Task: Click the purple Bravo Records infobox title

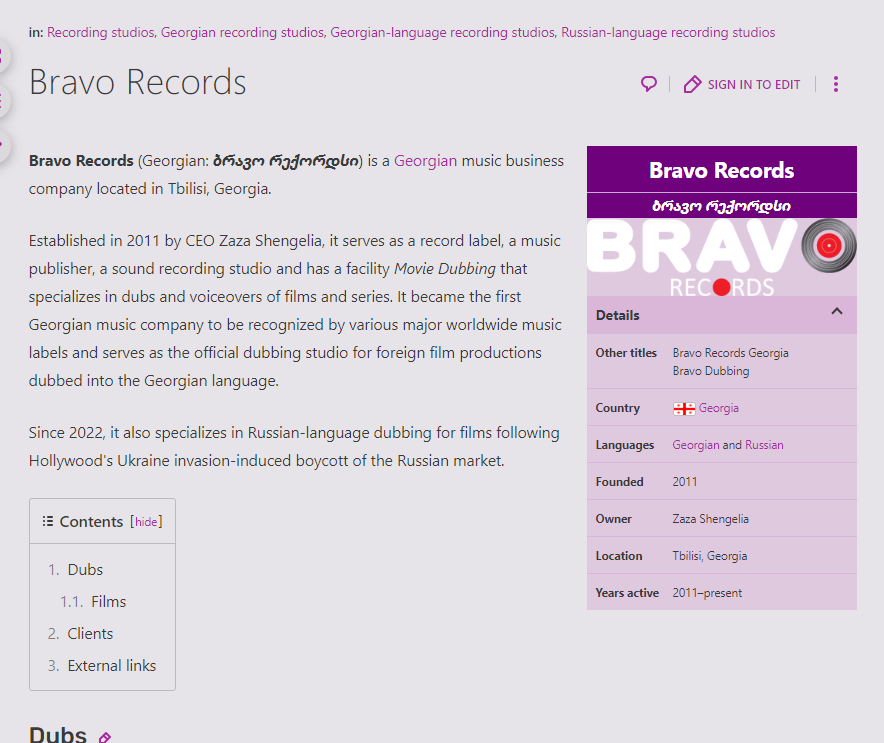Action: [722, 170]
